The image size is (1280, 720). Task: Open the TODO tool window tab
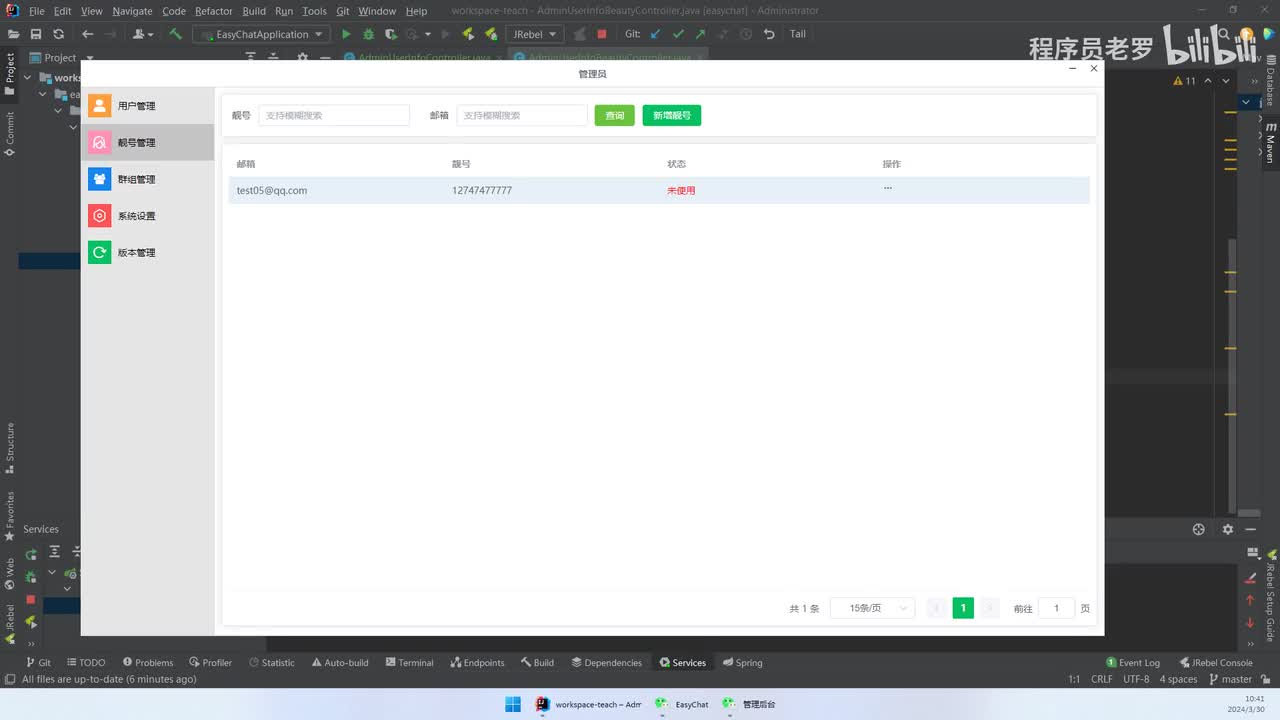(x=85, y=662)
